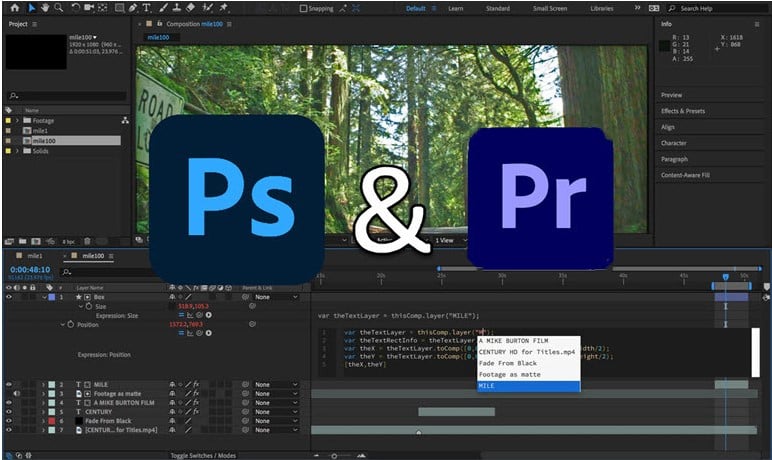Hide the A MIKE BURTON FILM layer
Viewport: 772px width, 460px height.
point(8,403)
